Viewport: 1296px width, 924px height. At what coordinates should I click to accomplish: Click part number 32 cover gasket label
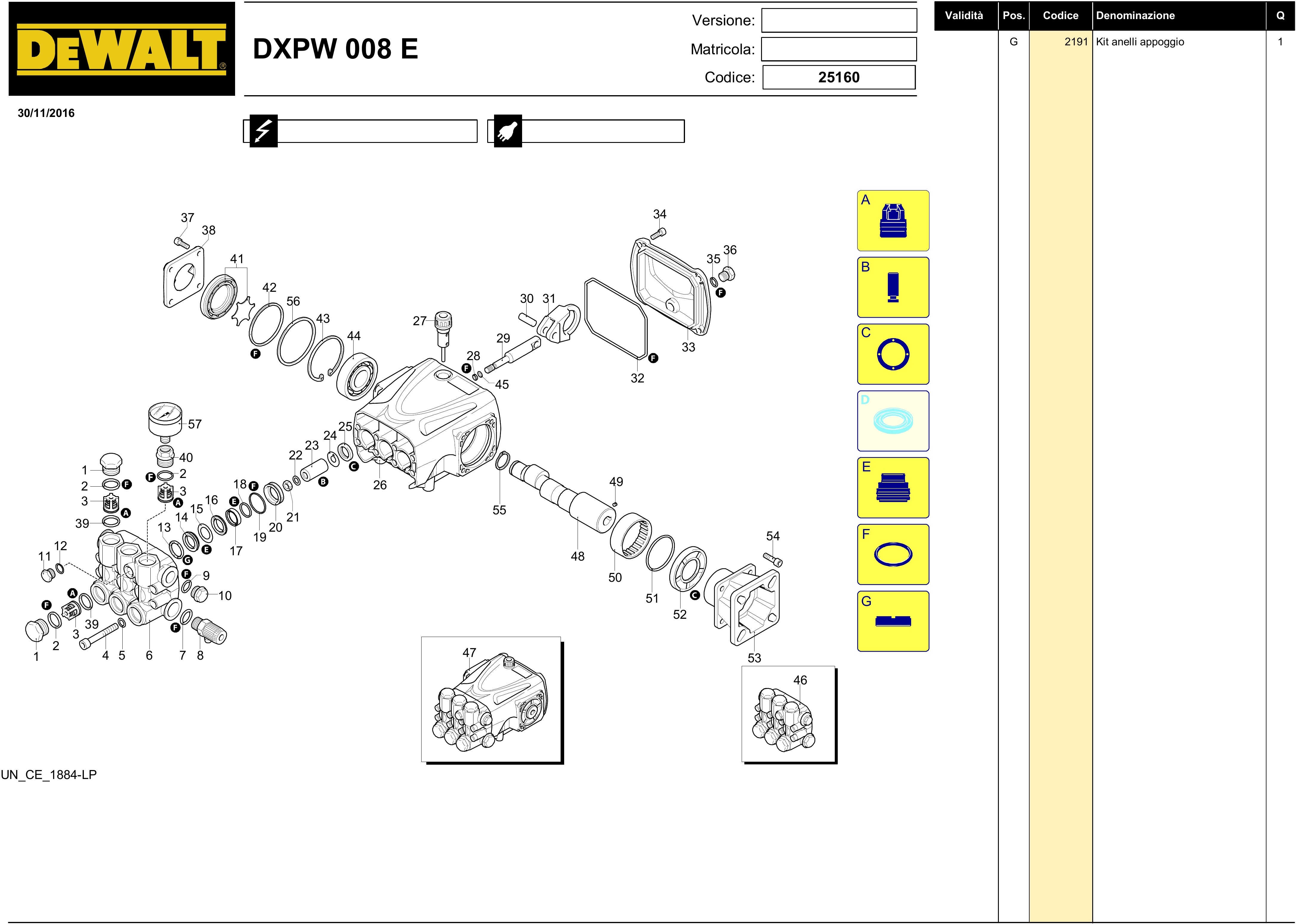(x=637, y=378)
